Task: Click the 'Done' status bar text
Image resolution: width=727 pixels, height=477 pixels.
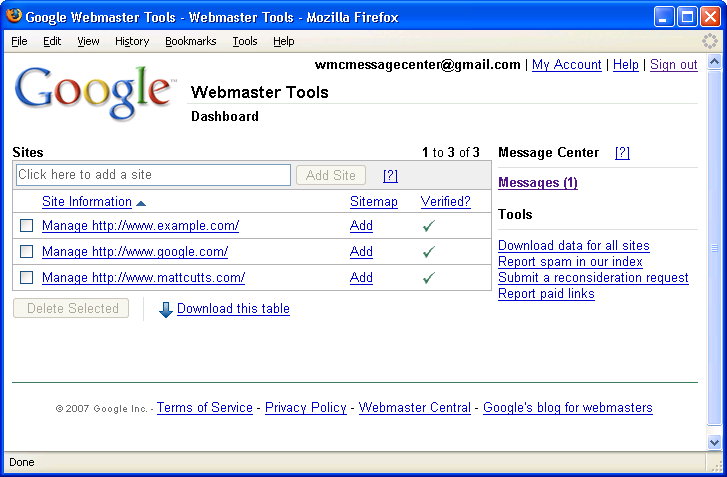Action: (x=22, y=462)
